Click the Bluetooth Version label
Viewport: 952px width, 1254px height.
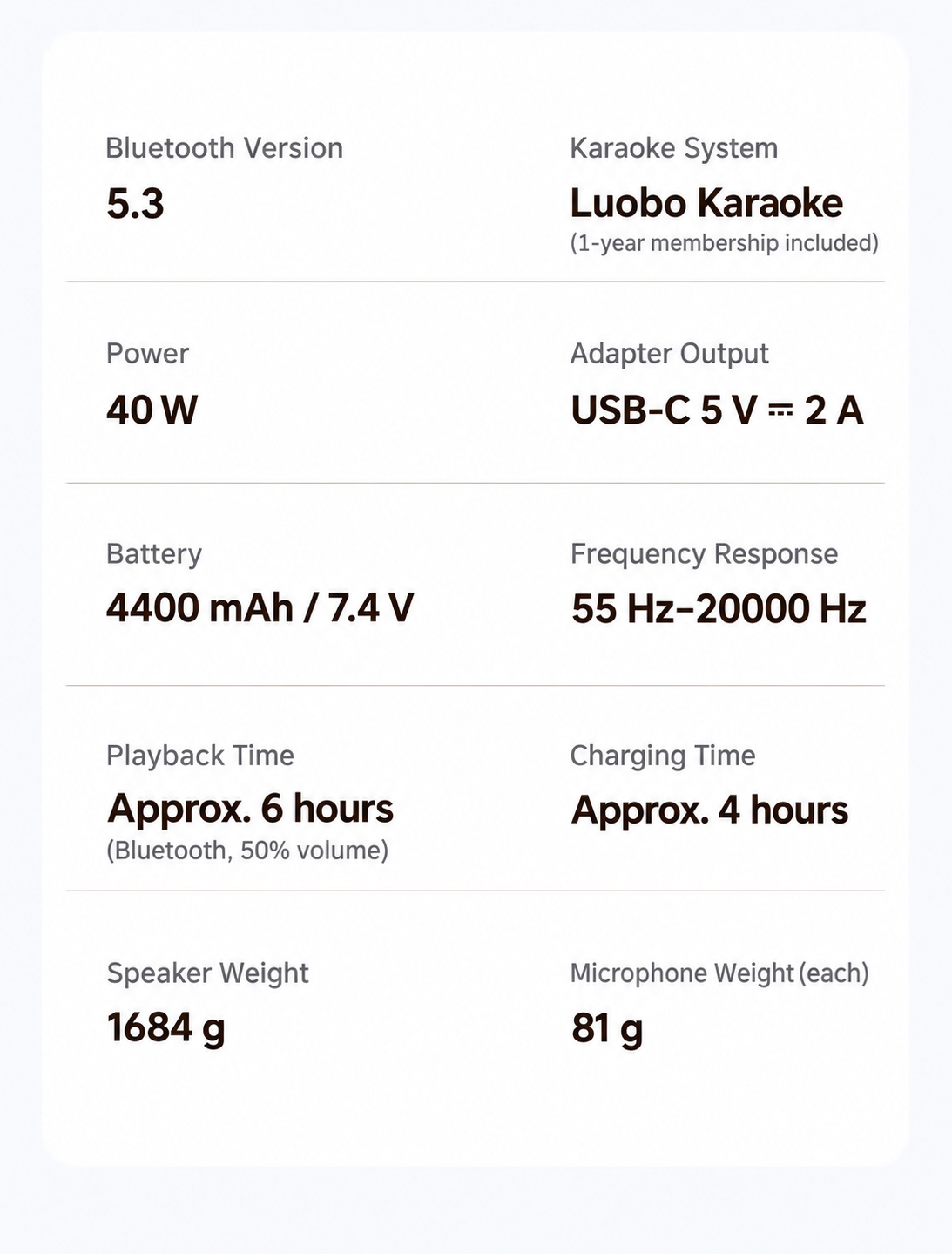pyautogui.click(x=224, y=148)
